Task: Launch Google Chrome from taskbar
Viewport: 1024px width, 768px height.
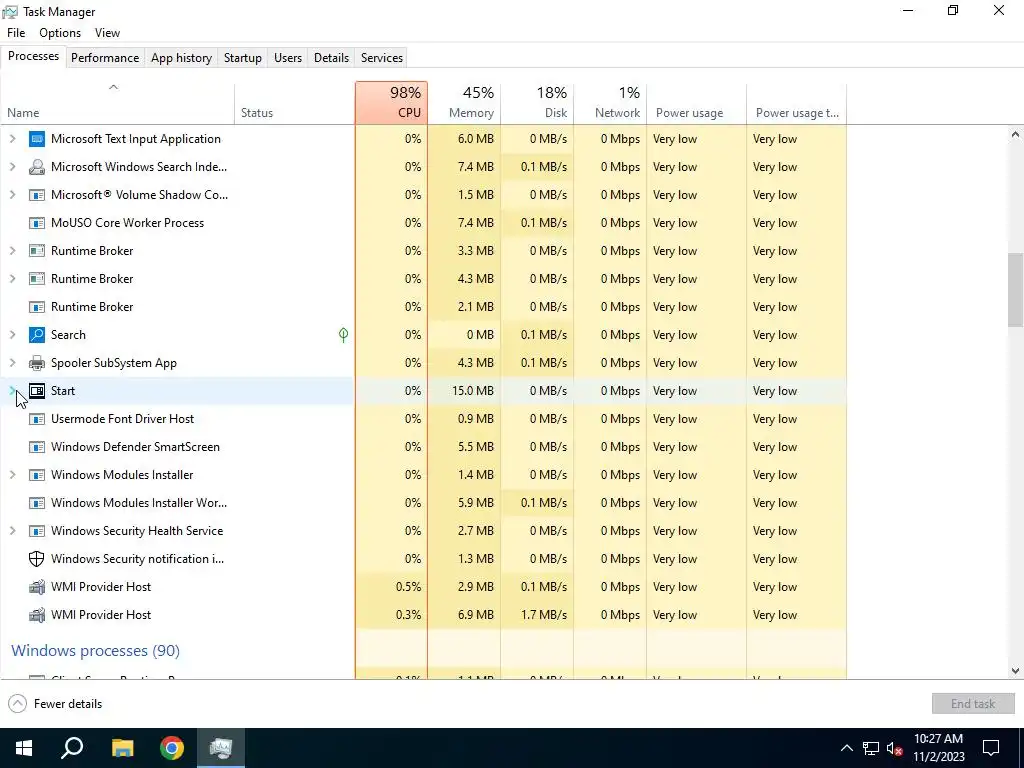Action: click(172, 748)
